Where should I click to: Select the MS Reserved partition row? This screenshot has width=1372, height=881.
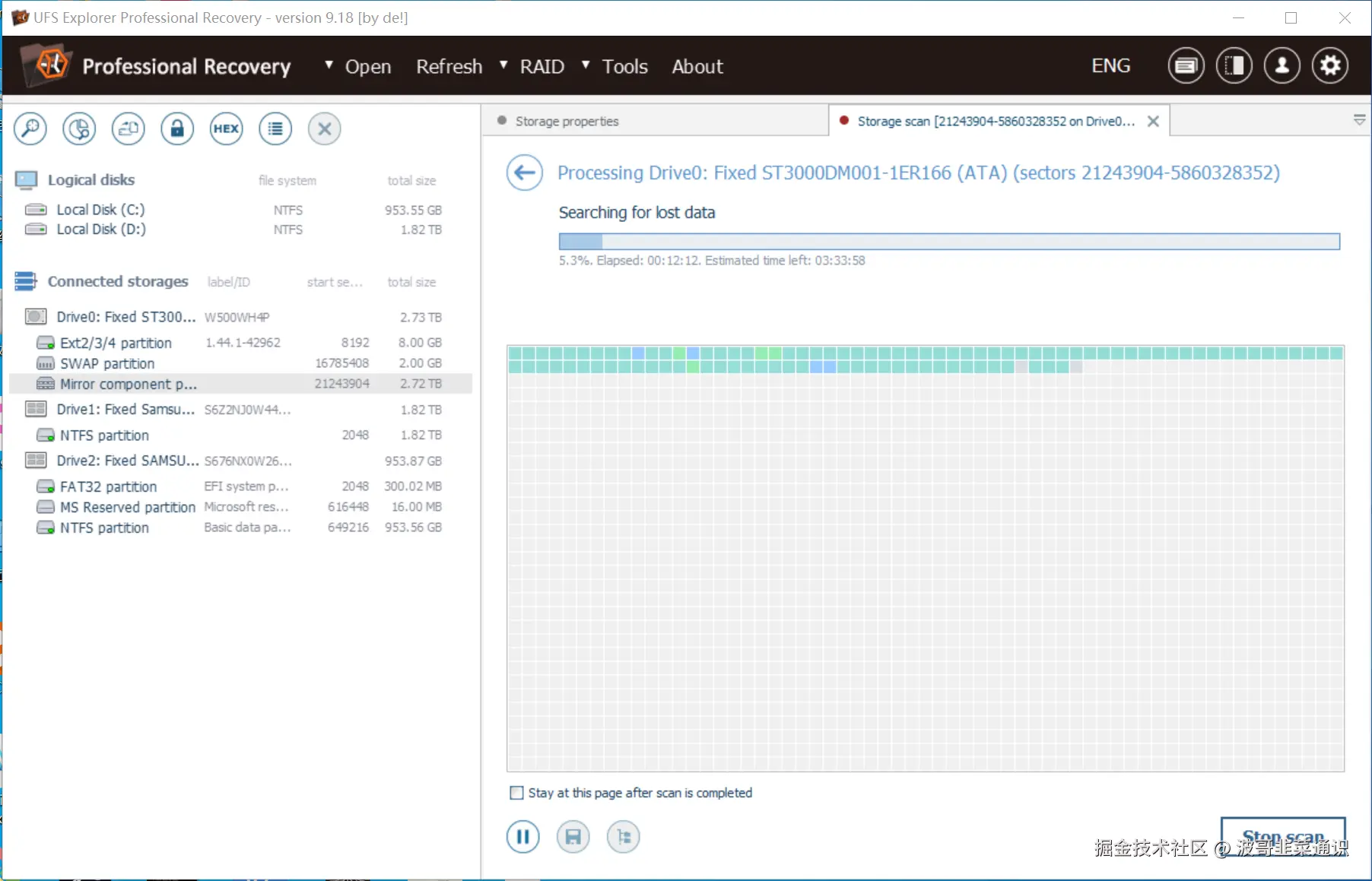point(240,507)
